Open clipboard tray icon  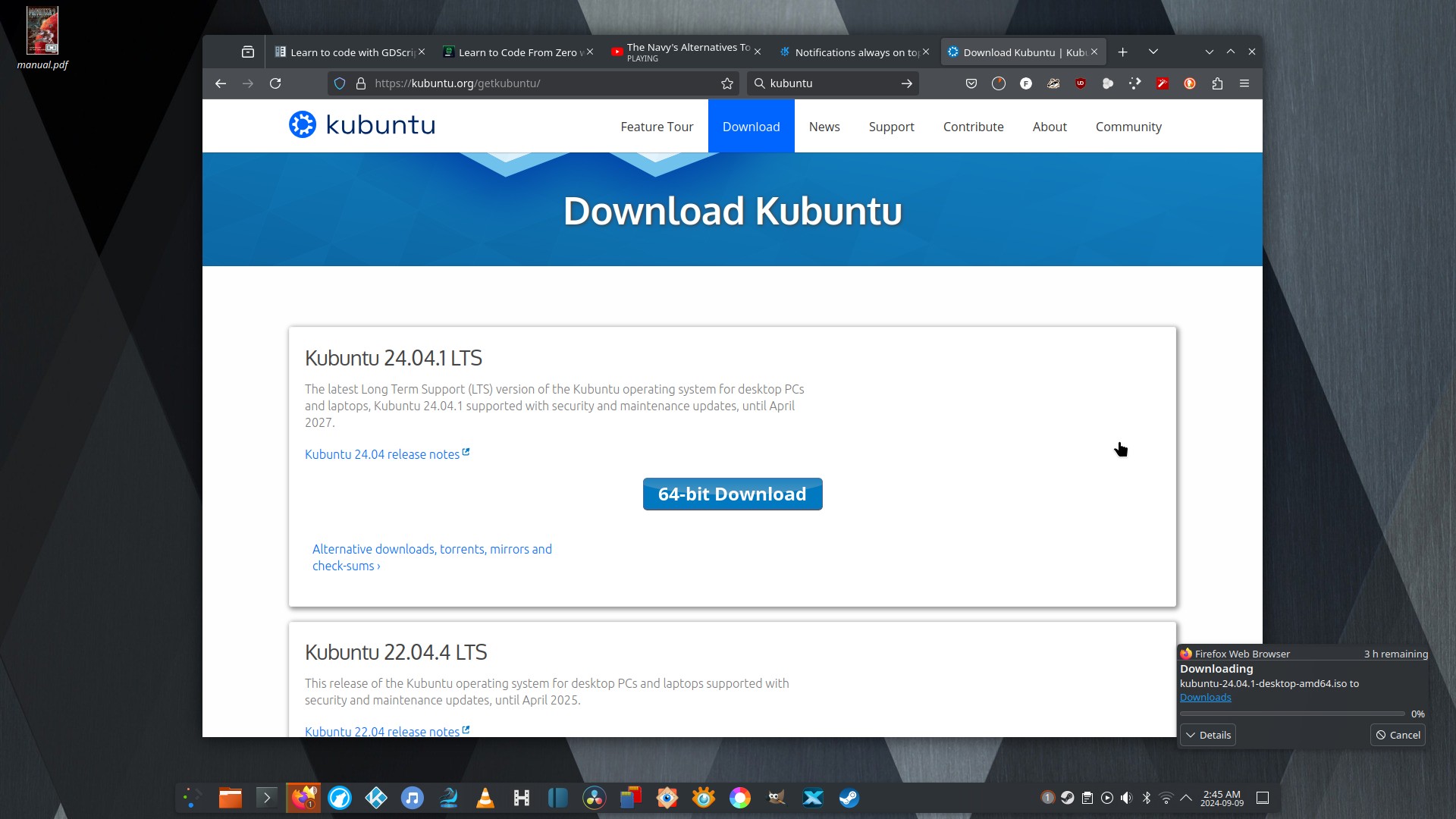pyautogui.click(x=1087, y=798)
